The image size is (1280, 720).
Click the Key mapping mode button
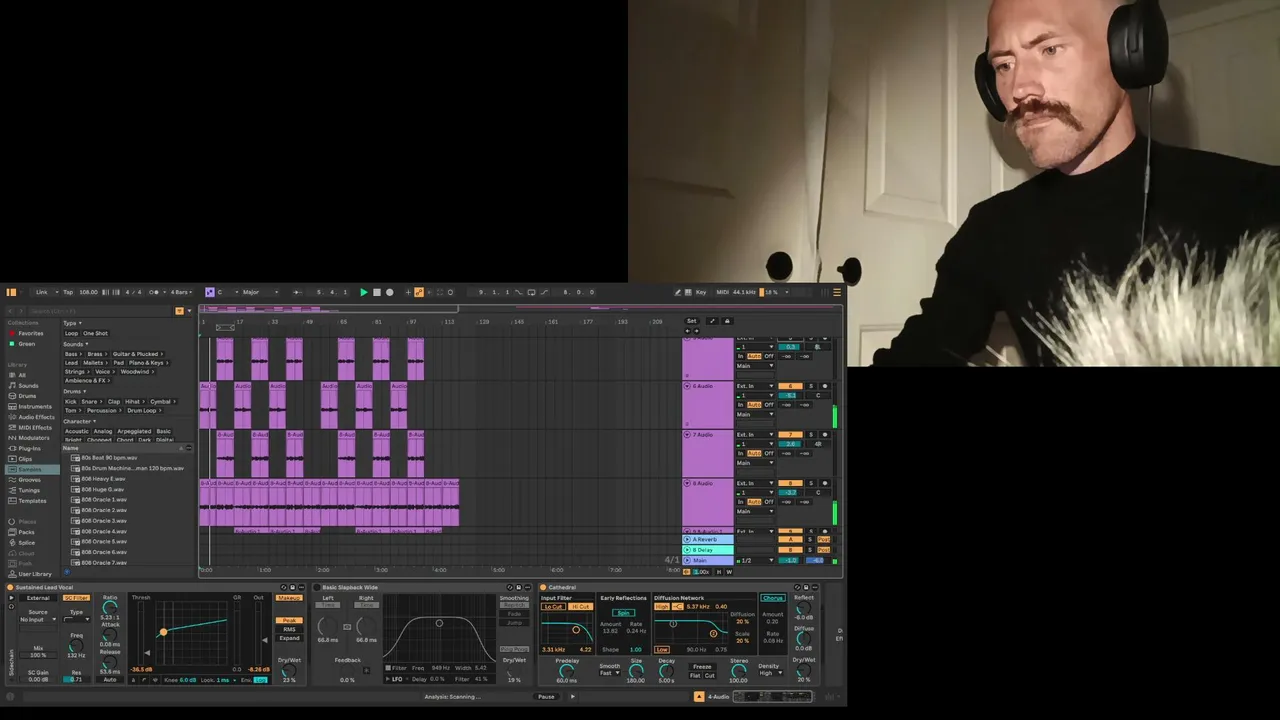click(x=700, y=292)
